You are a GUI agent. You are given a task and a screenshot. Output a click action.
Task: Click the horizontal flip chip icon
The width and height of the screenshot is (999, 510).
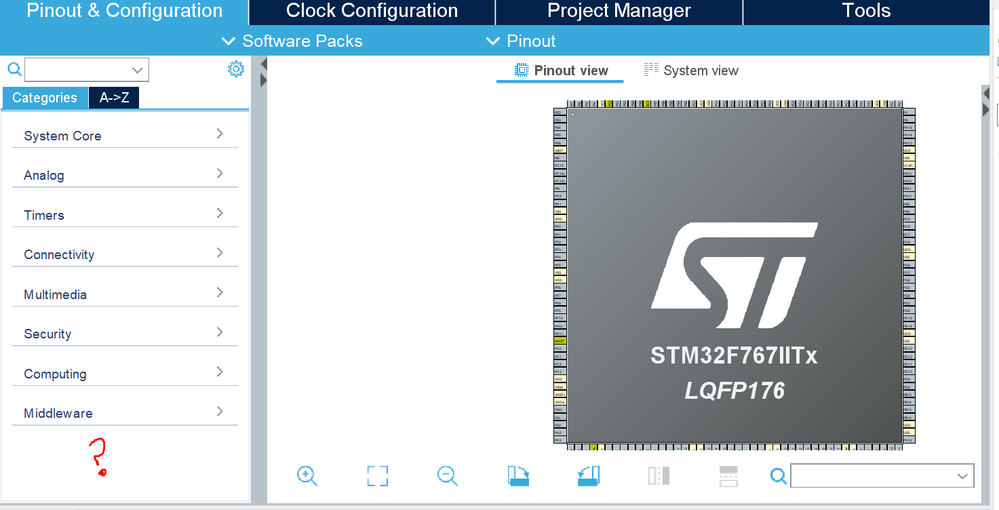658,476
